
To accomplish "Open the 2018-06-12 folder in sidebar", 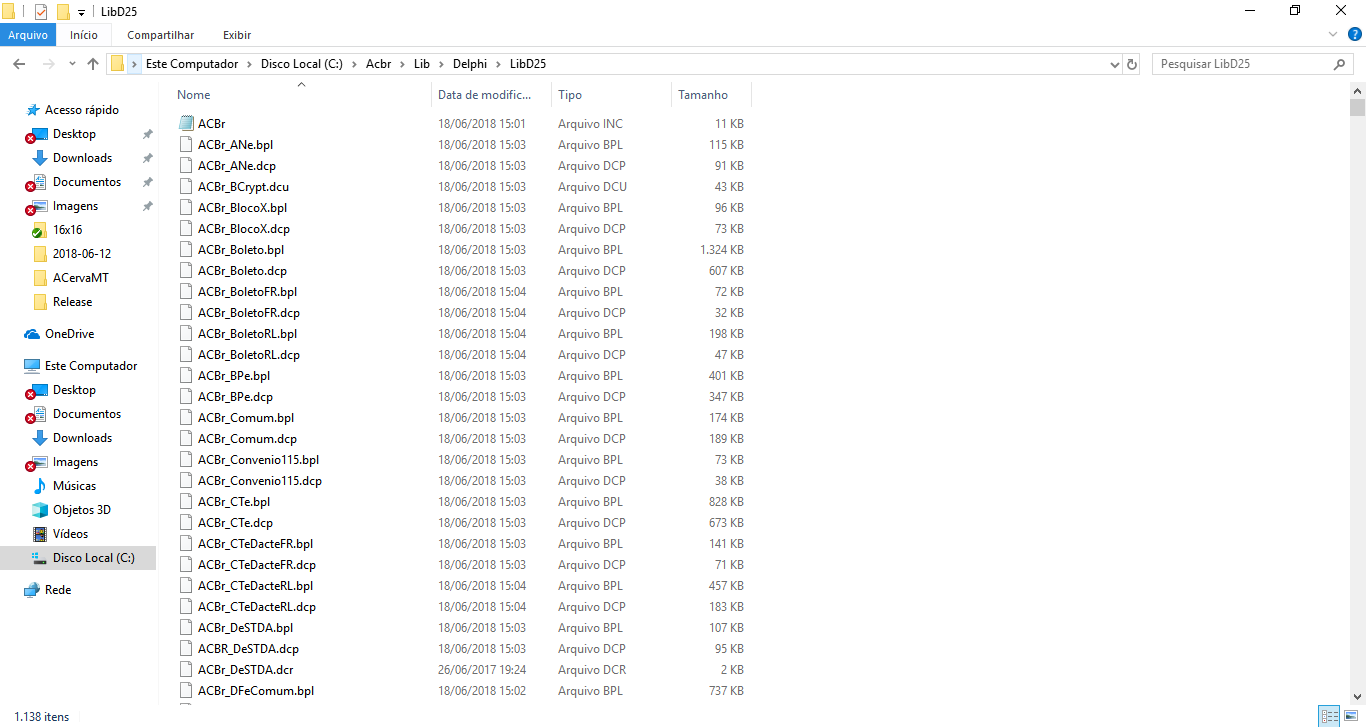I will 82,254.
